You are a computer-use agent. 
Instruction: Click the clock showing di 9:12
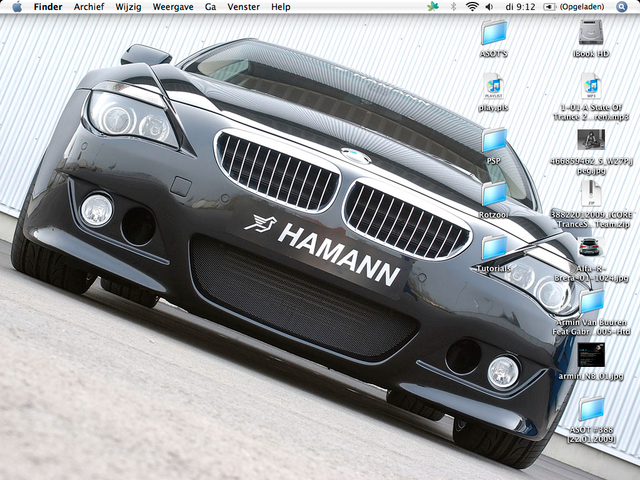(x=520, y=7)
